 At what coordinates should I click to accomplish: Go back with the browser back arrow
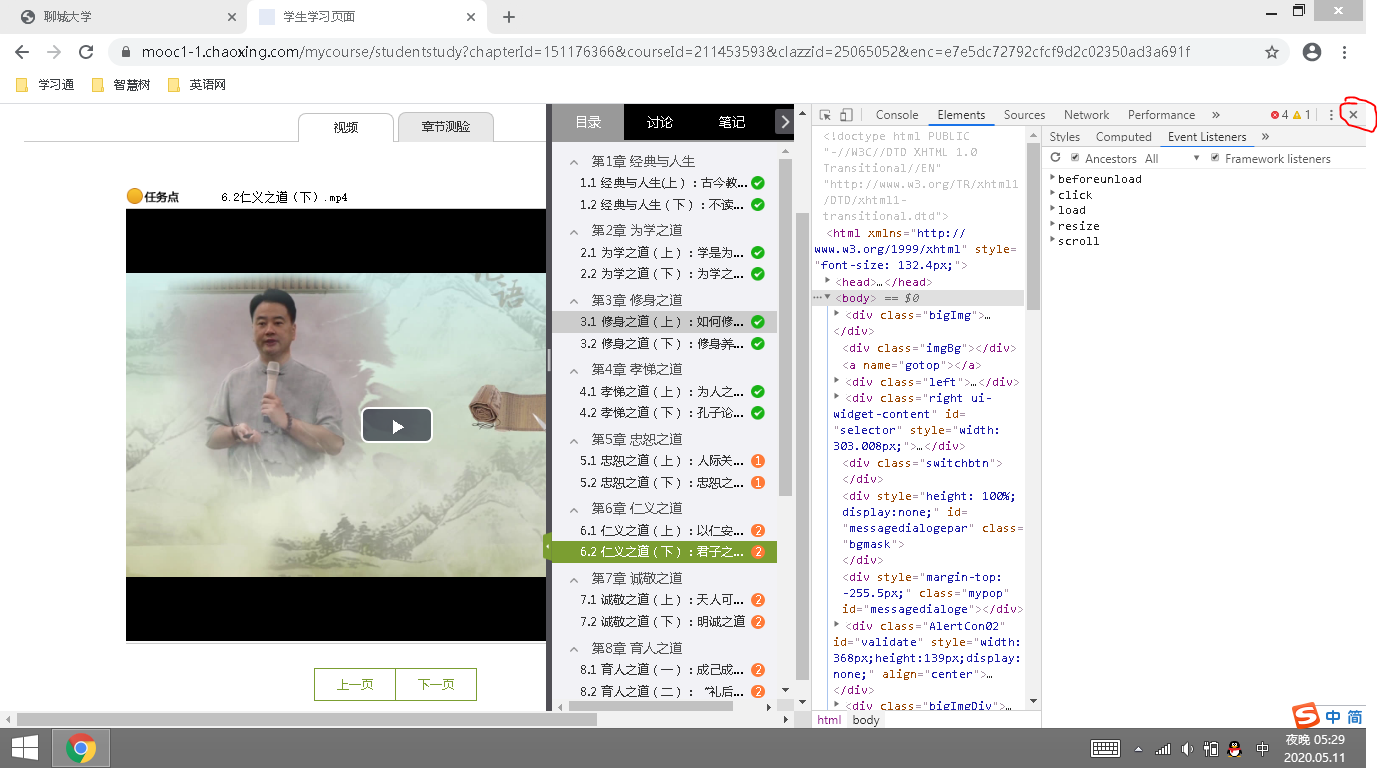[x=22, y=52]
